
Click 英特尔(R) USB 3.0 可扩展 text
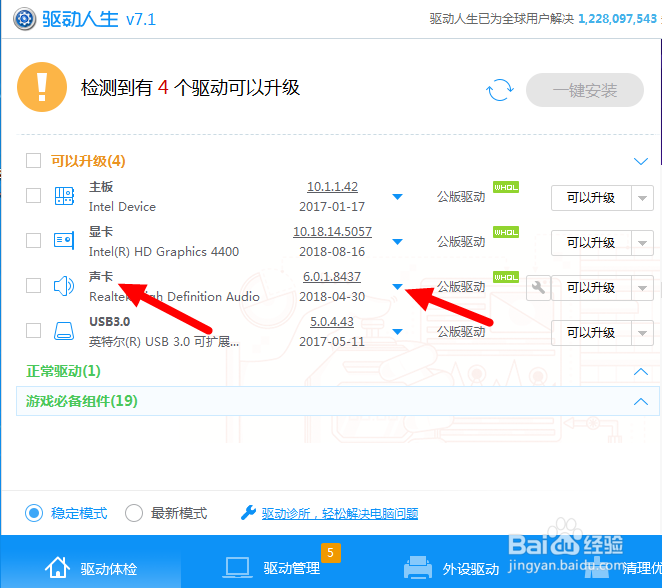click(164, 342)
